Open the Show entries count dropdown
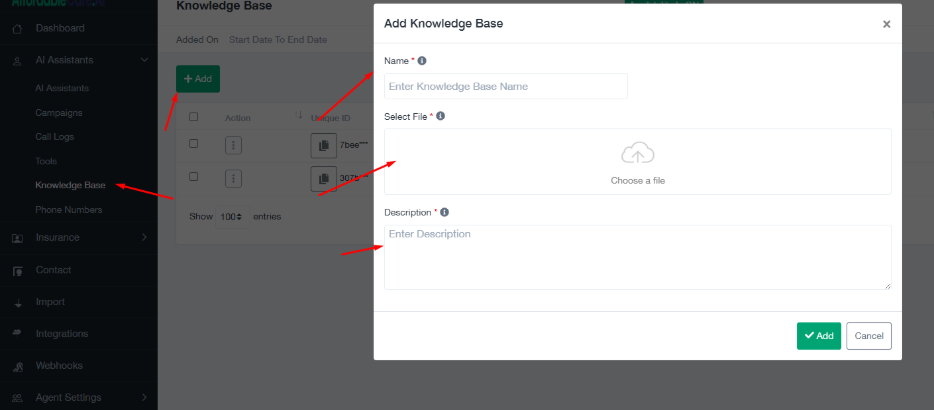The width and height of the screenshot is (934, 410). pyautogui.click(x=232, y=217)
